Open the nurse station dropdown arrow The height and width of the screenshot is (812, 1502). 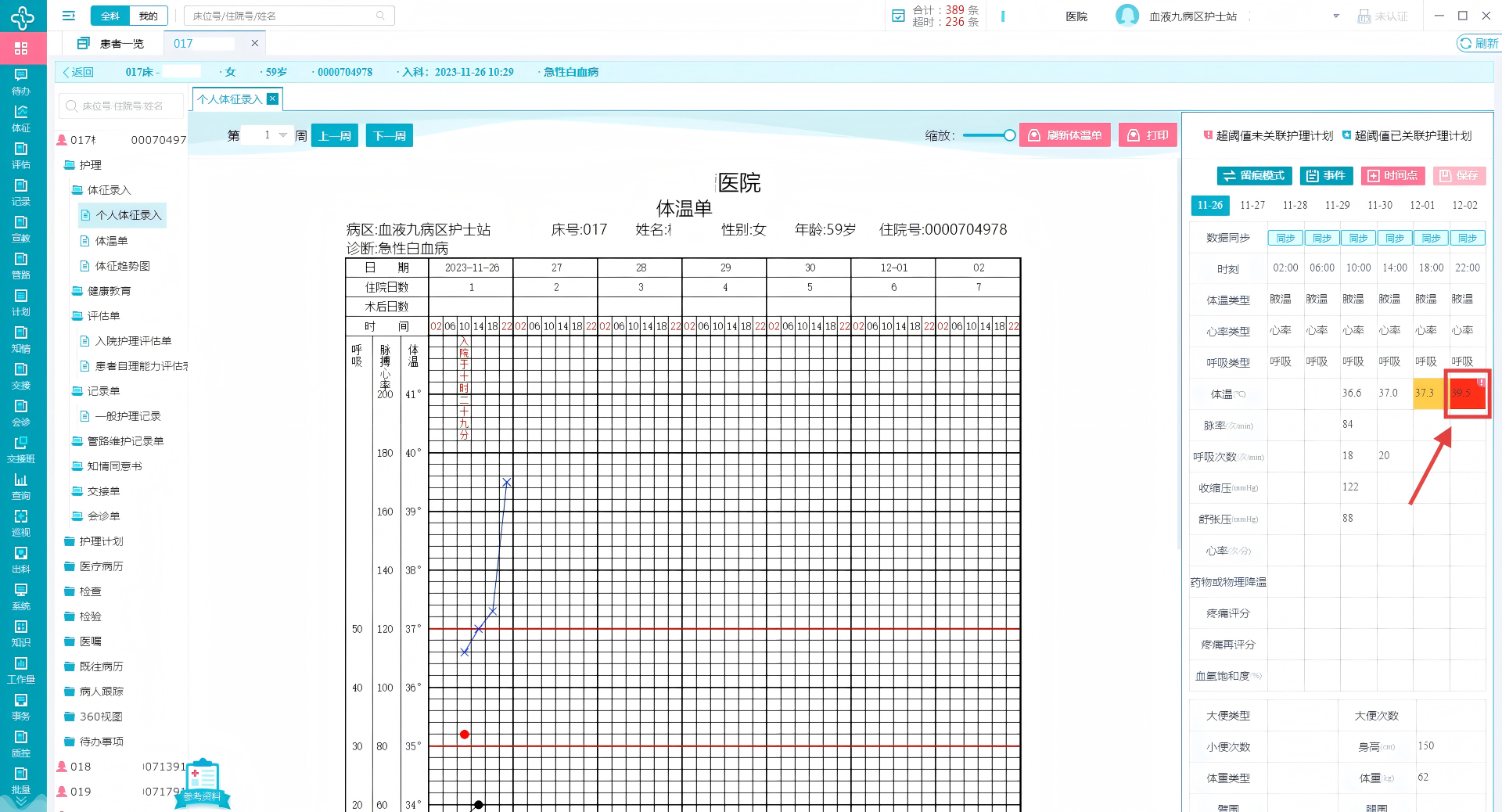(x=1336, y=16)
